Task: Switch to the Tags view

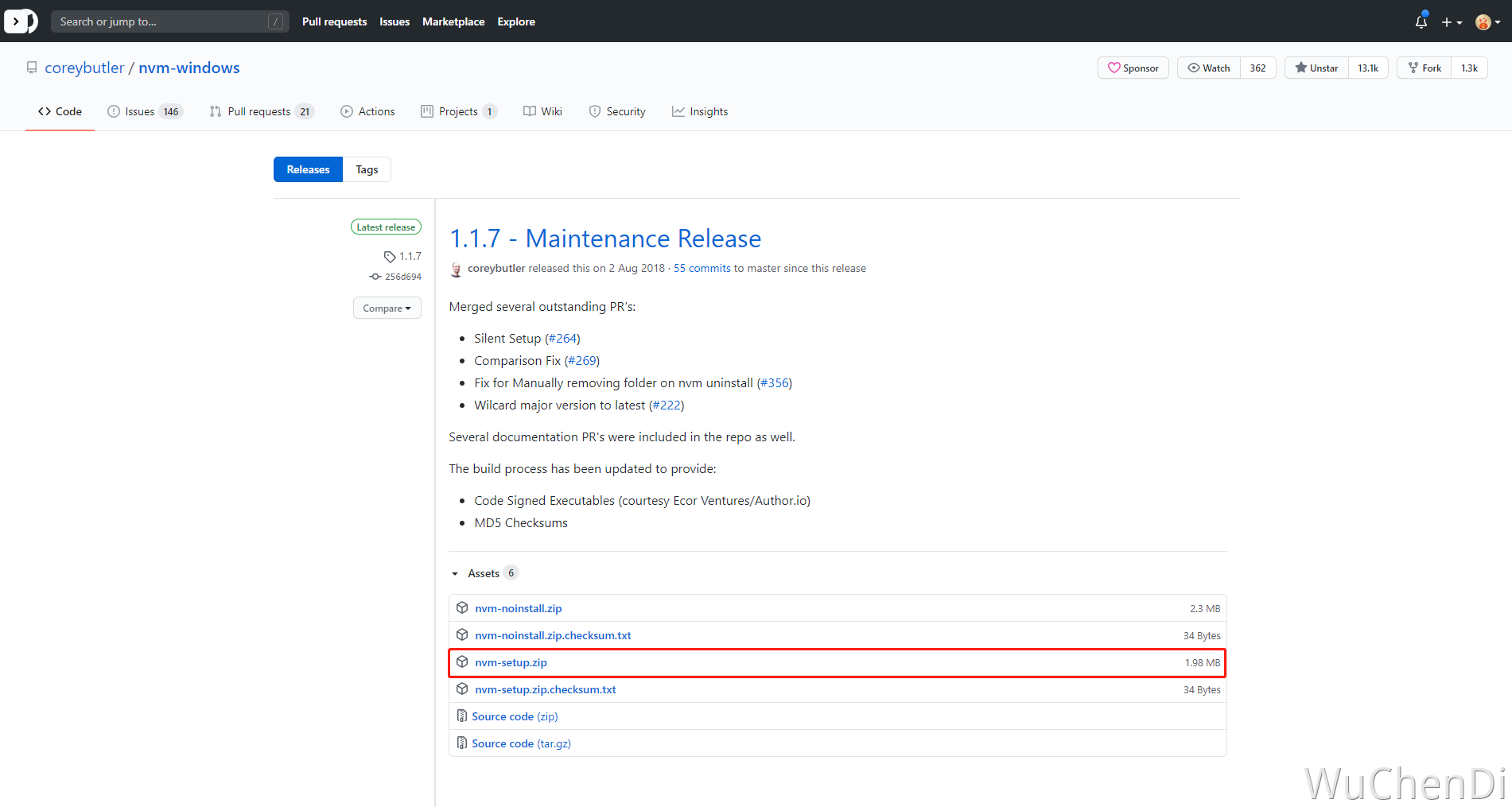Action: pyautogui.click(x=367, y=169)
